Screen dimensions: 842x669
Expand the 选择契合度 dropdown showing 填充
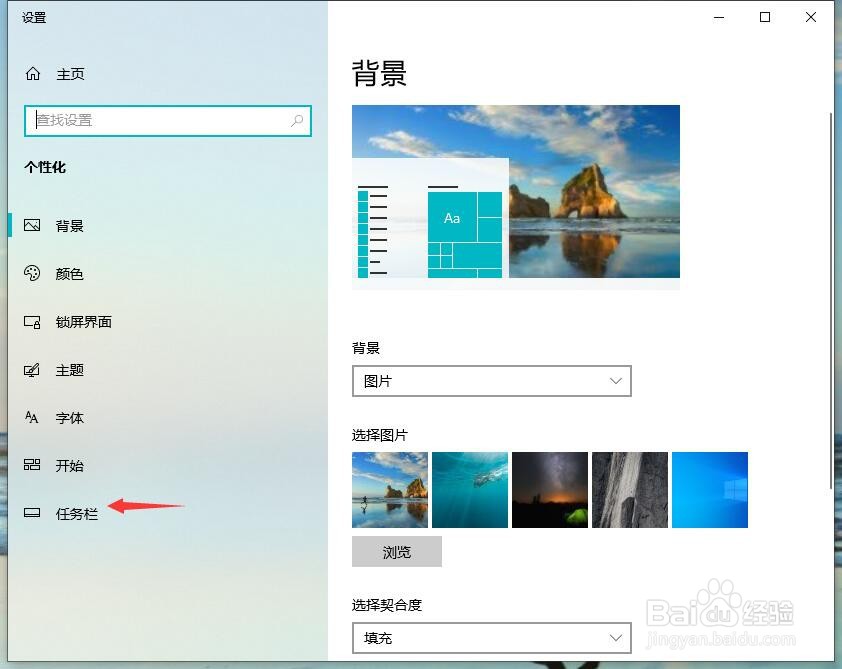coord(491,638)
